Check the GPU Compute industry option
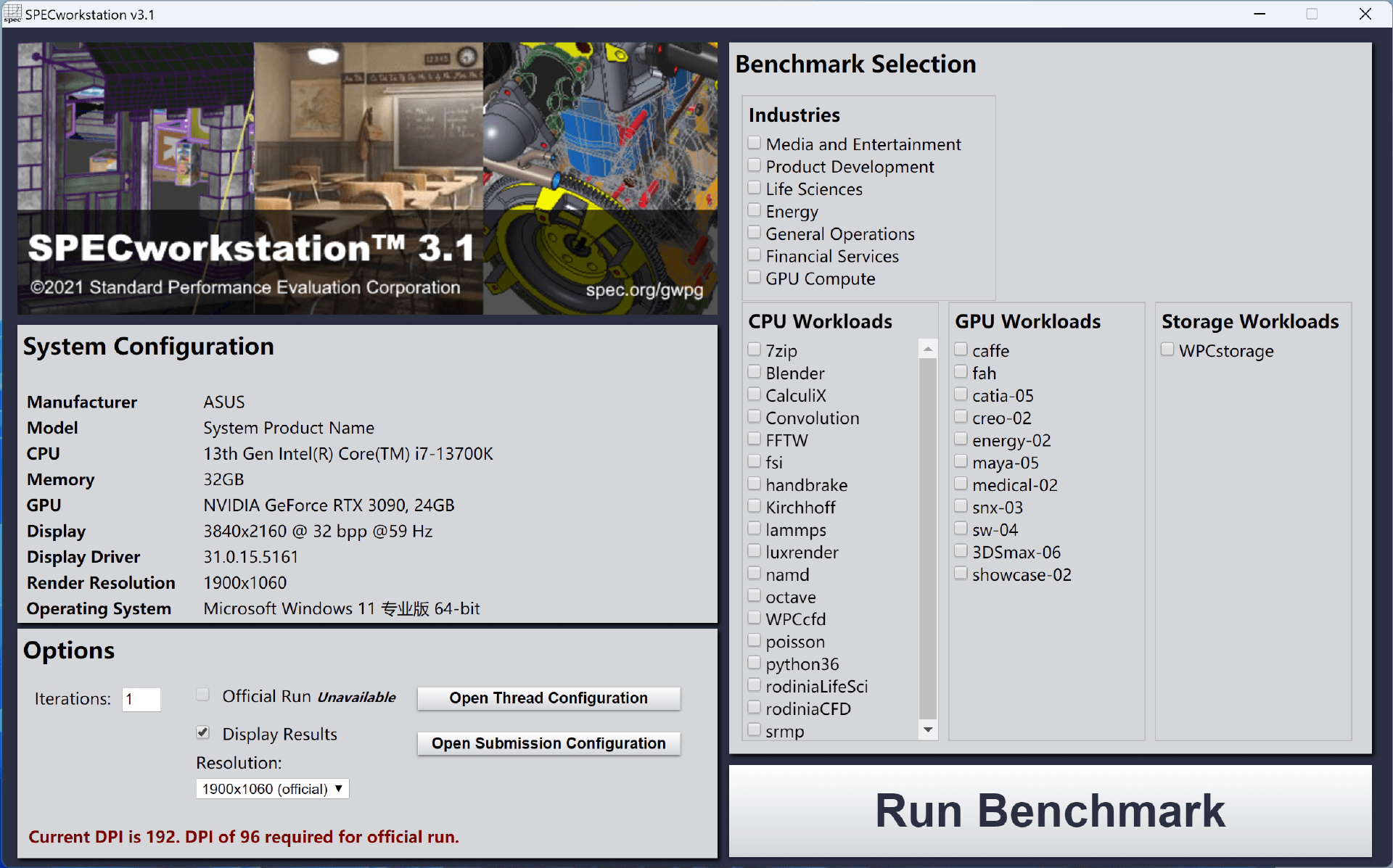The height and width of the screenshot is (868, 1393). point(755,278)
